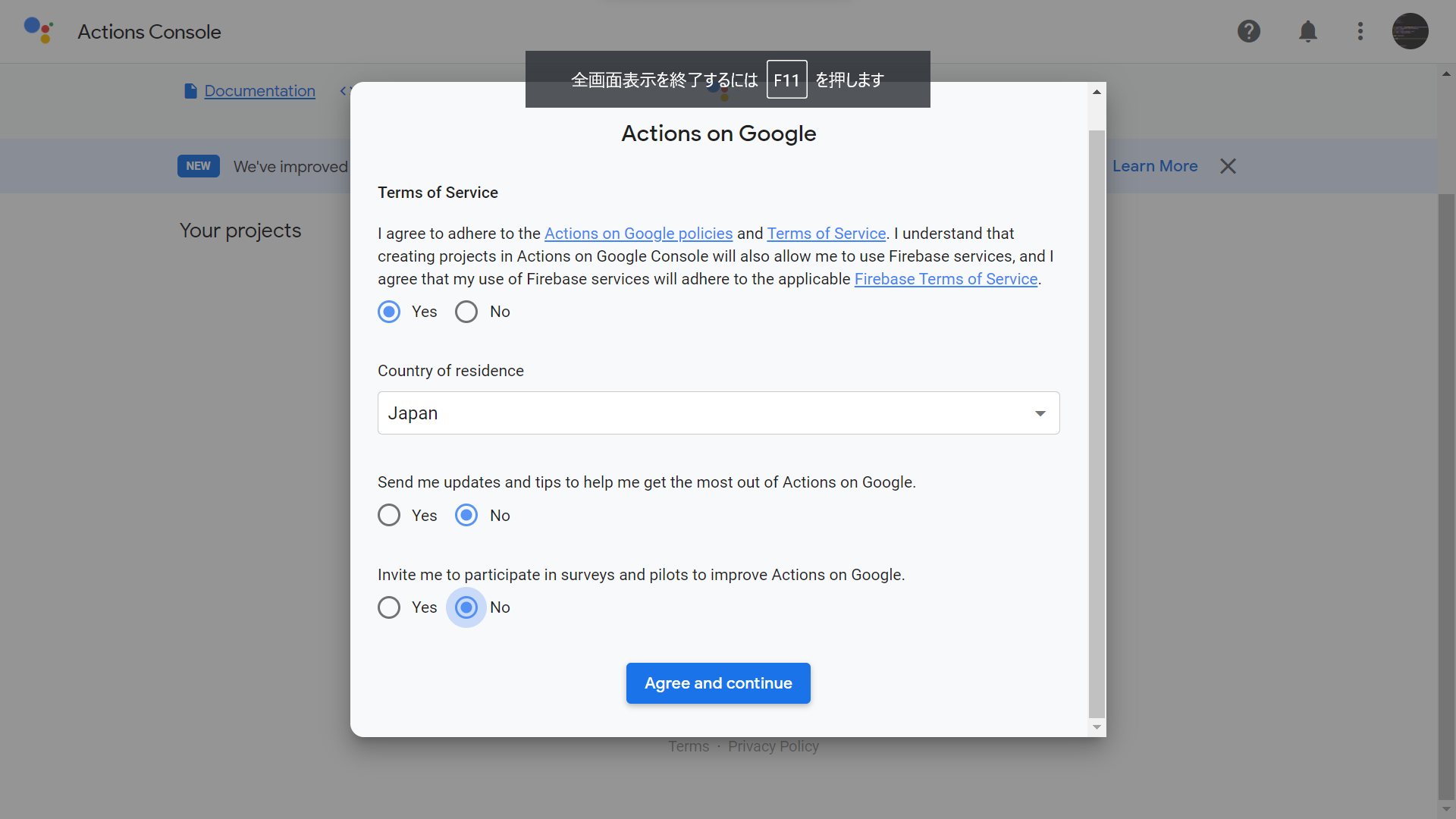Open the Actions on Google policies link
The width and height of the screenshot is (1456, 819).
tap(638, 234)
